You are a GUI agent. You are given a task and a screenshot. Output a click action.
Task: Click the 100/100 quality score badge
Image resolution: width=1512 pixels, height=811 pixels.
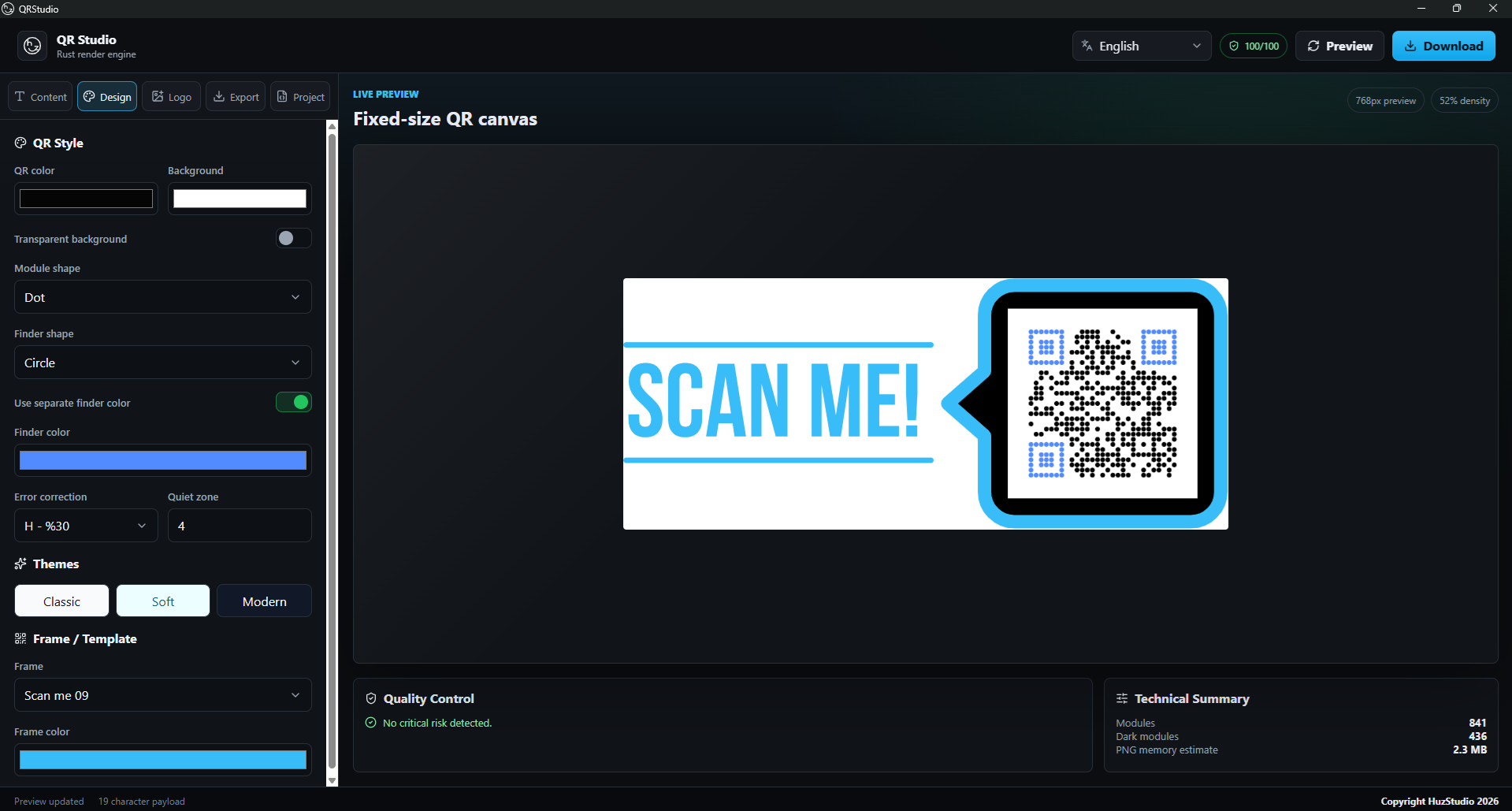(x=1253, y=46)
